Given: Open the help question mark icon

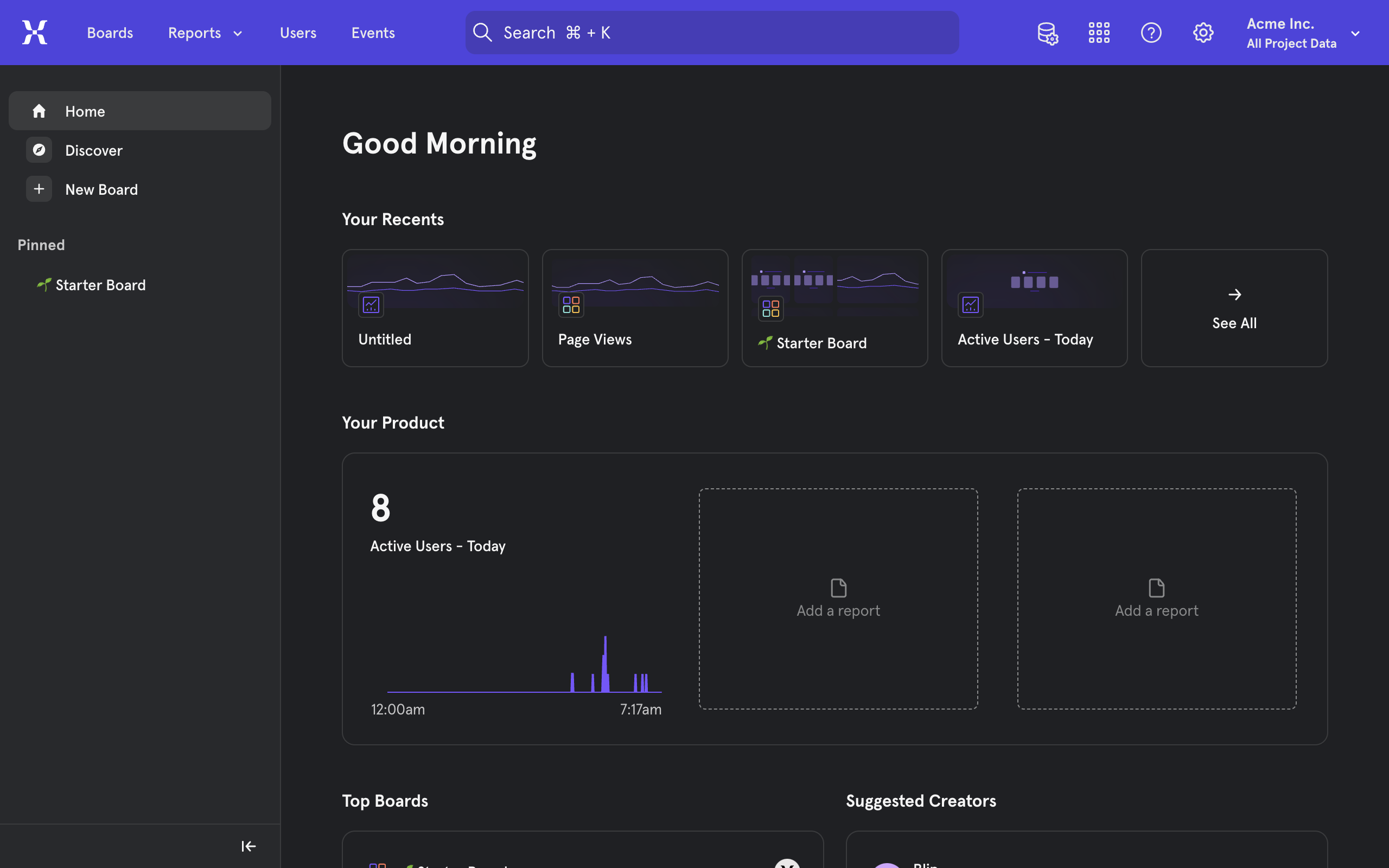Looking at the screenshot, I should click(1151, 32).
